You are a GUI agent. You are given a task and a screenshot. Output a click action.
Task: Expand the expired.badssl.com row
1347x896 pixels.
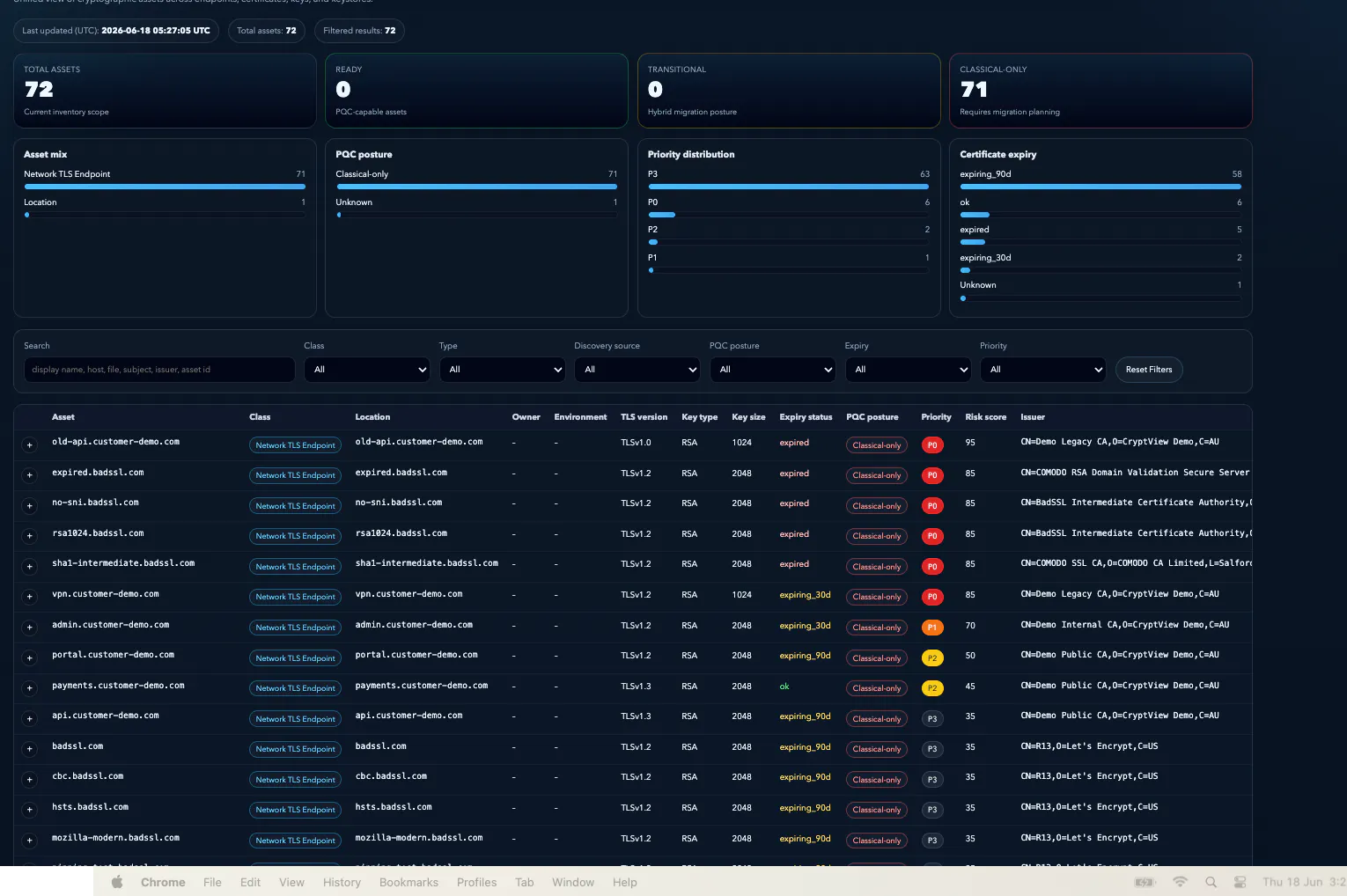point(29,475)
